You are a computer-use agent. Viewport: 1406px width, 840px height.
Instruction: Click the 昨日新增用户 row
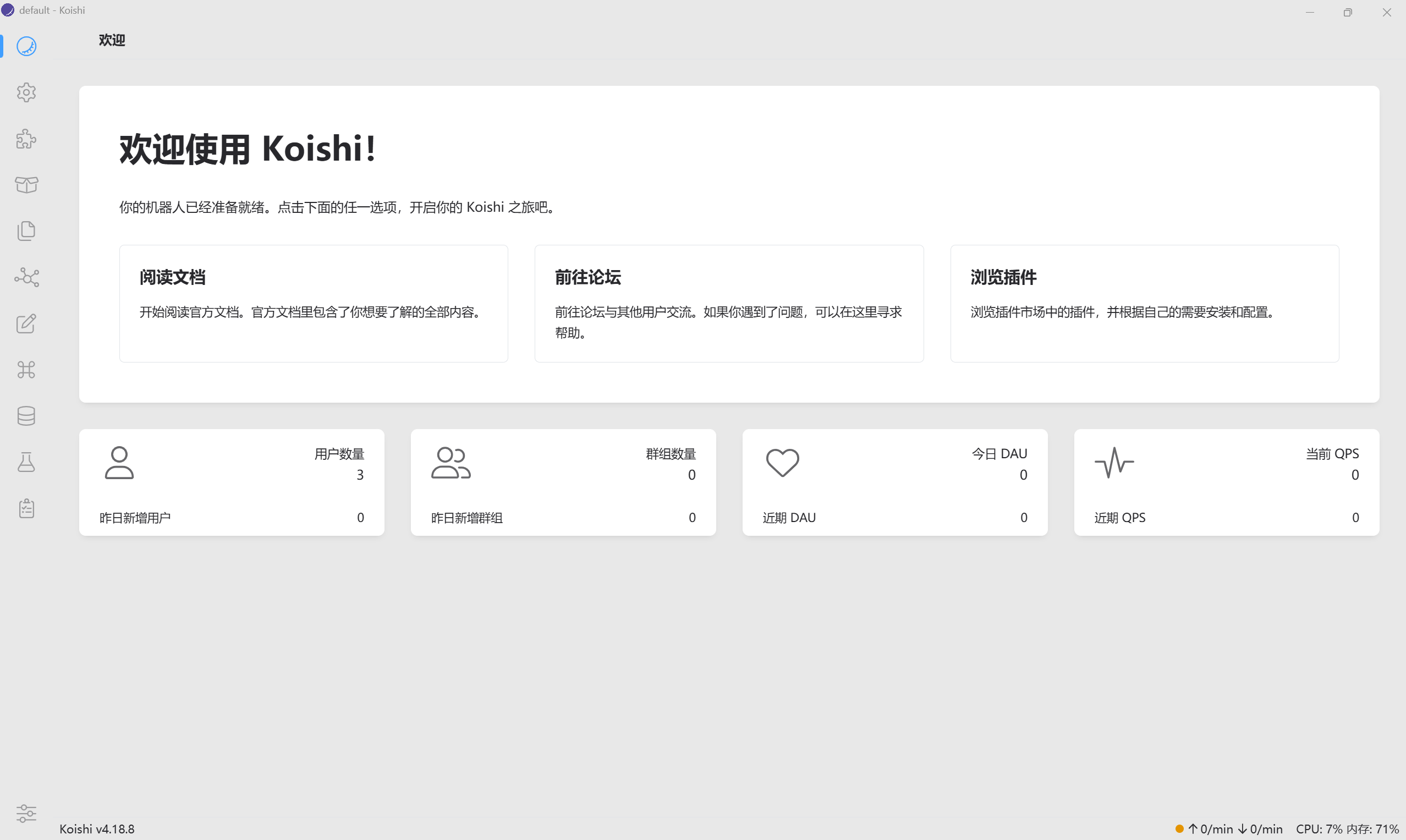tap(232, 517)
